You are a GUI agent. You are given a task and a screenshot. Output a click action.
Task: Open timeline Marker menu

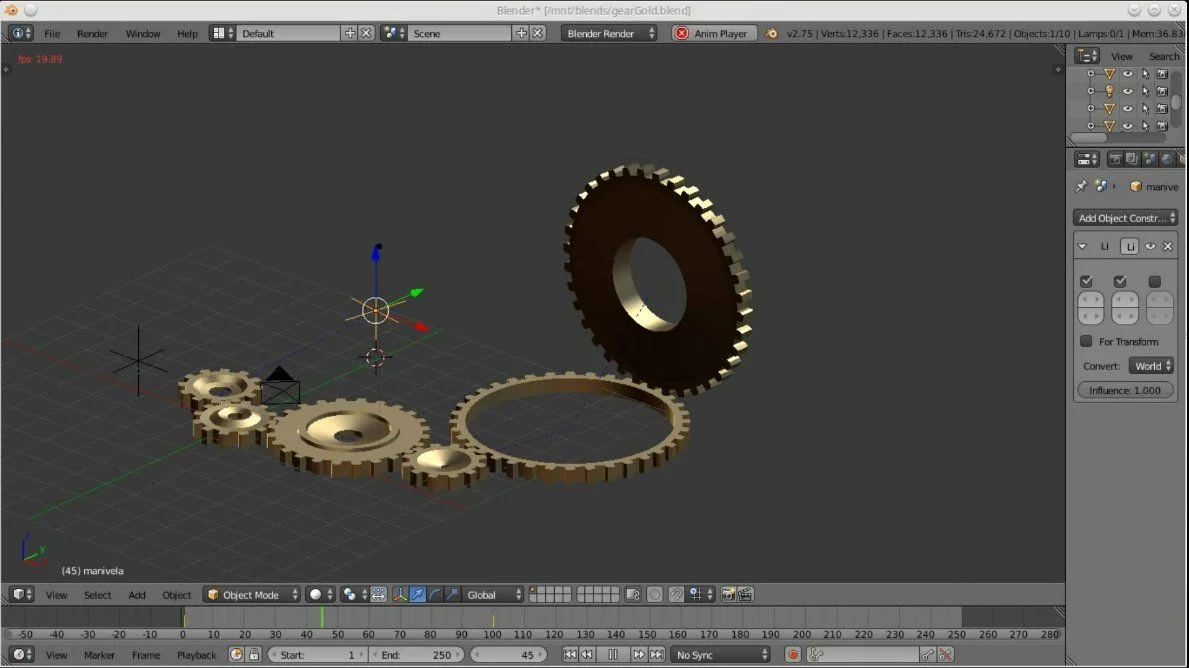[99, 655]
